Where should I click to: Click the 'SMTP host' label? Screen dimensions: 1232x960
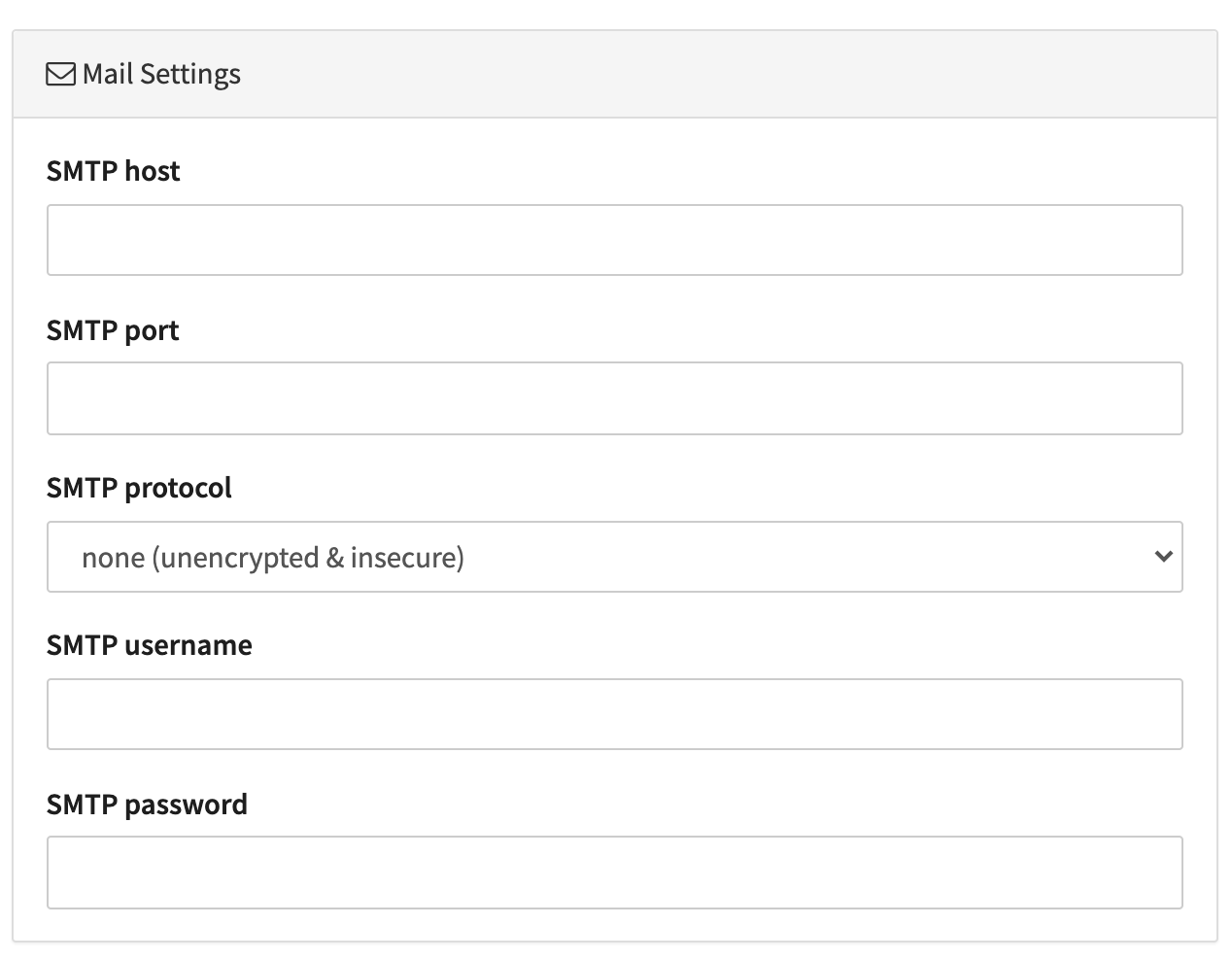[x=114, y=171]
